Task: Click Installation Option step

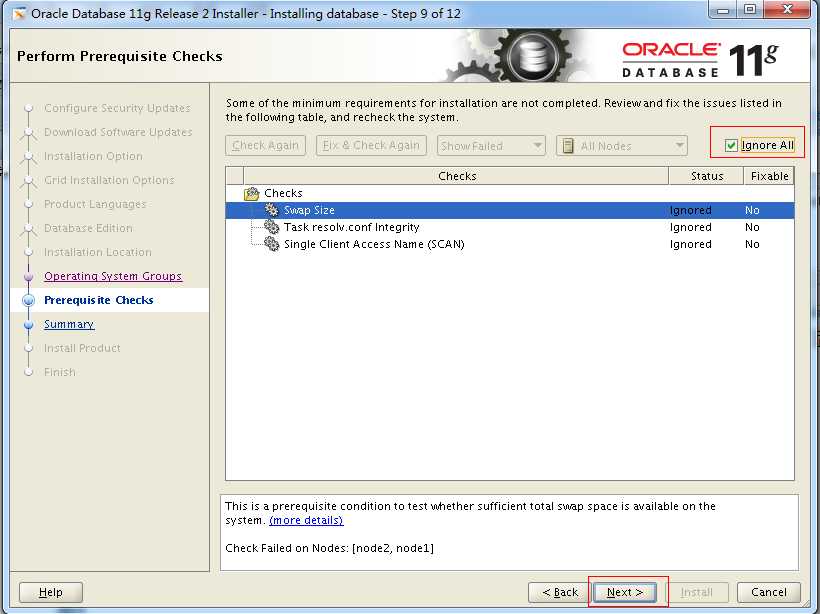Action: click(x=93, y=156)
